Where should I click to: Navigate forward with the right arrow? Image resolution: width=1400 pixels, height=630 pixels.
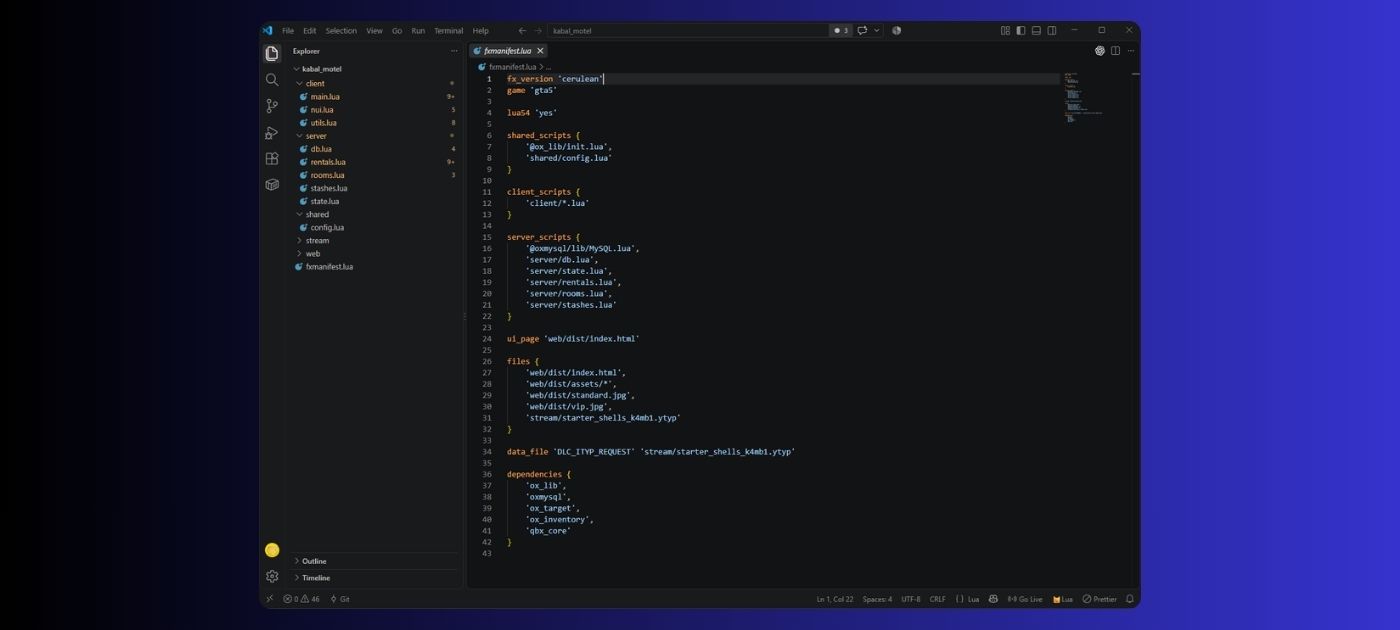click(x=538, y=31)
